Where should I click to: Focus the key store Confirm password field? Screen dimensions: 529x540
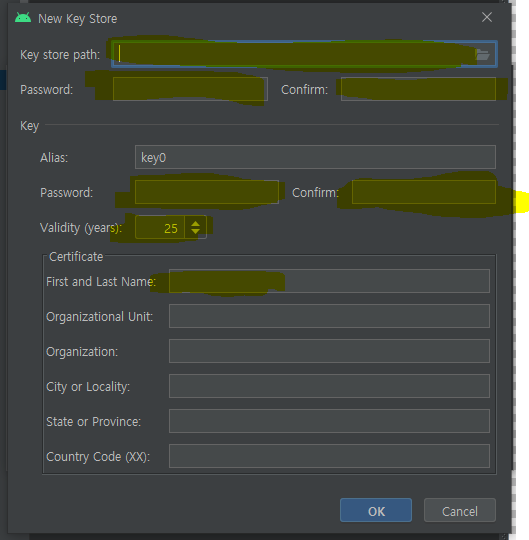click(418, 89)
